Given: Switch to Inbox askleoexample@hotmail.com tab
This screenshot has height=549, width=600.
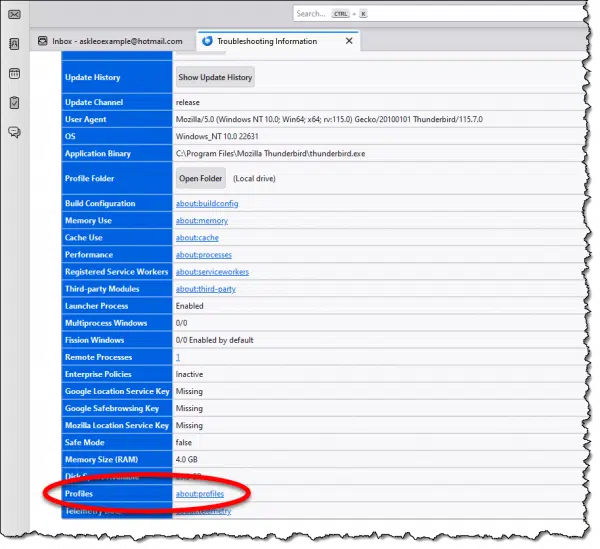Looking at the screenshot, I should click(111, 41).
